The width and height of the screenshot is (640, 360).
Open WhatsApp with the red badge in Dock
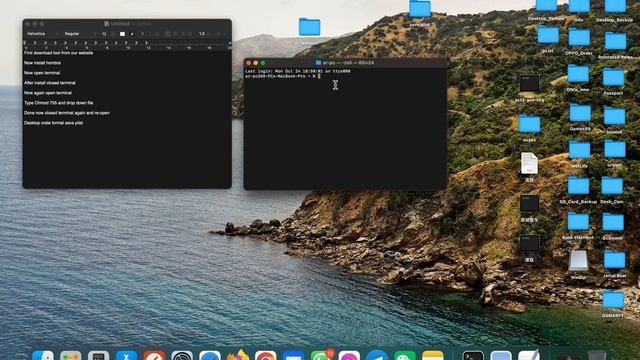coord(322,355)
